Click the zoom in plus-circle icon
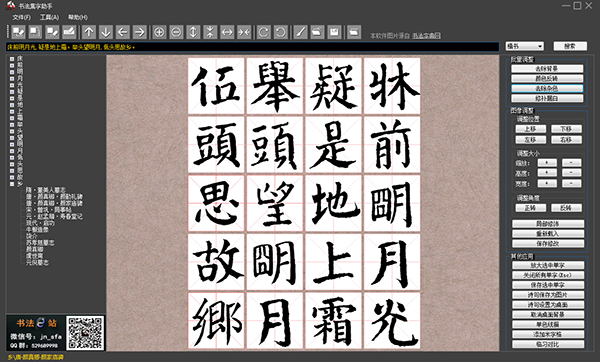Screen dimensions: 600x362 point(159,32)
